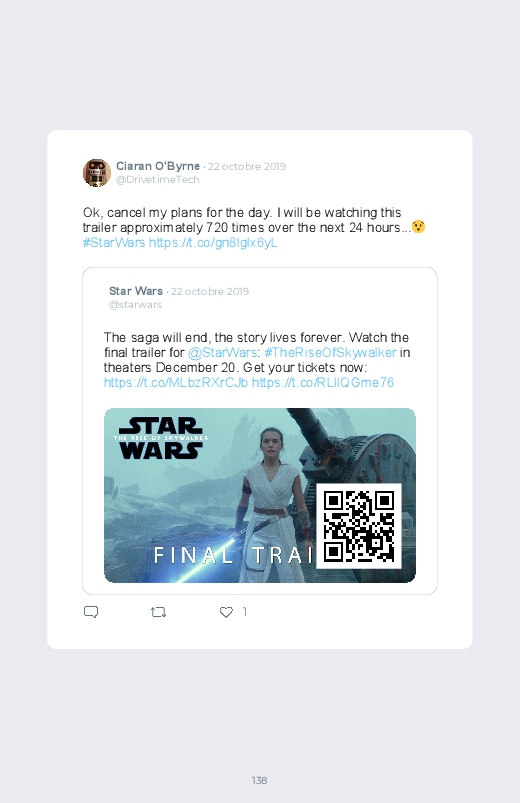Open Ciaran O'Byrne's avatar picture
The height and width of the screenshot is (803, 520).
(x=97, y=173)
